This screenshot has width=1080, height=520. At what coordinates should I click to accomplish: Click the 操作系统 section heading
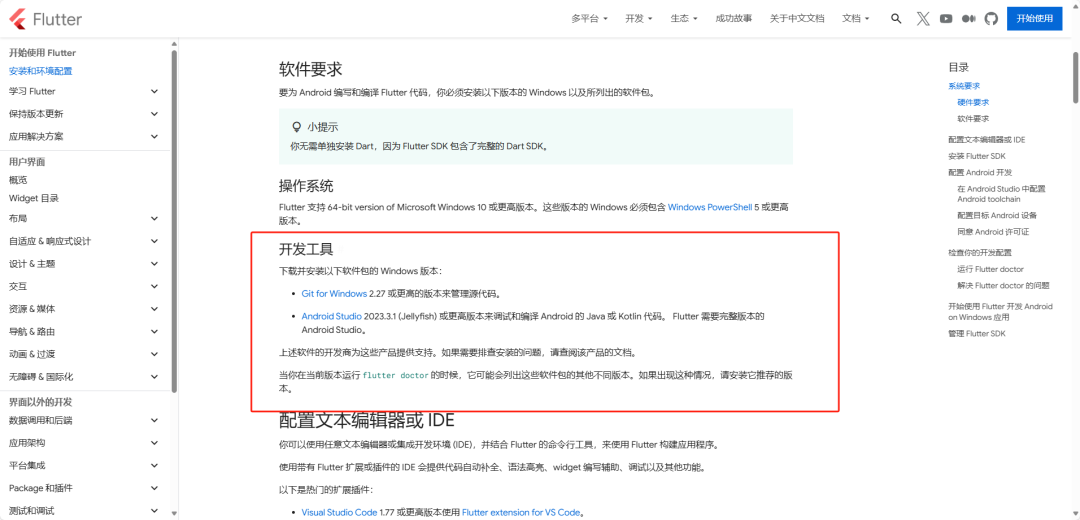[x=306, y=186]
